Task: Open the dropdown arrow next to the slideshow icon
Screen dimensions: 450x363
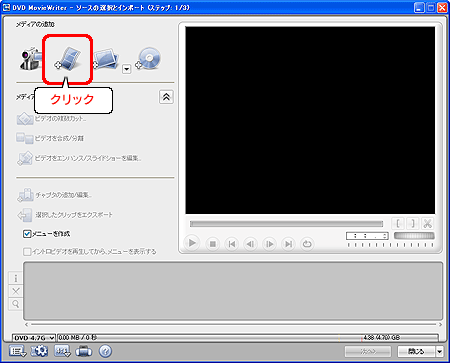Action: 126,69
